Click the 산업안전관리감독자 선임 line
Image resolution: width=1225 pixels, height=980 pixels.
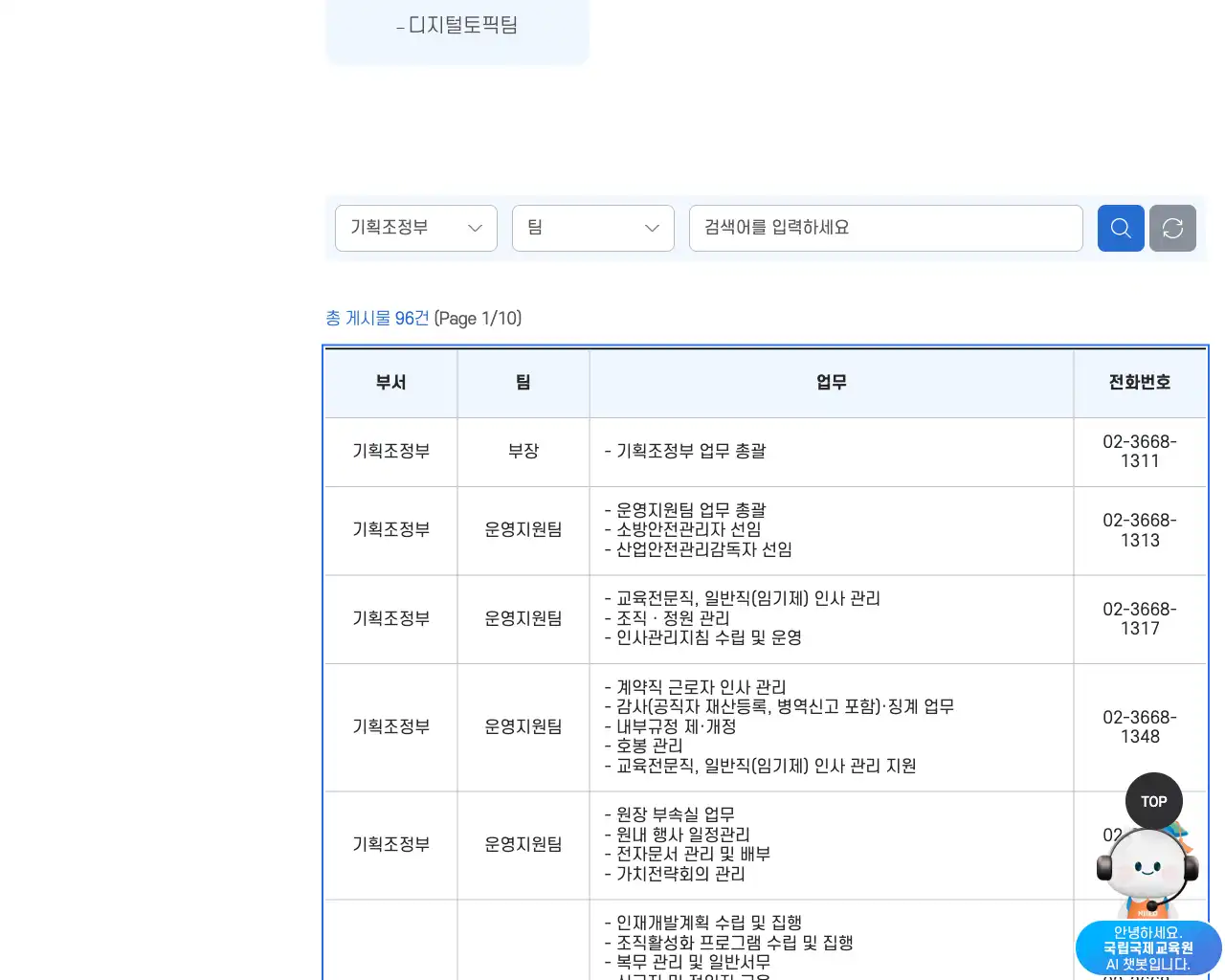(x=699, y=549)
